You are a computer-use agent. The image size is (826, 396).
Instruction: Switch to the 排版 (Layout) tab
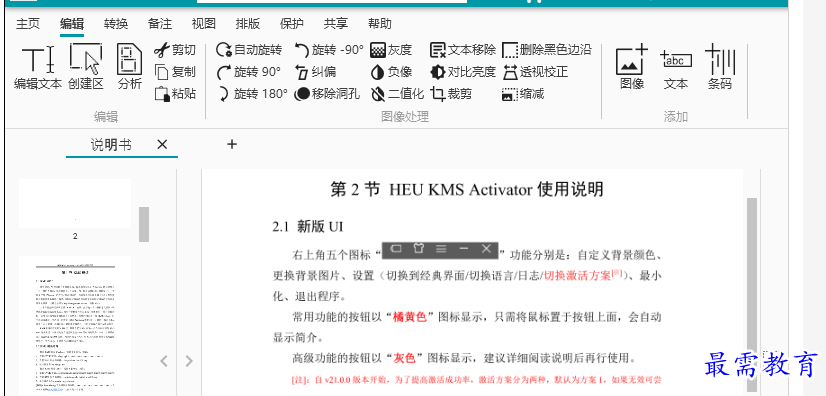coord(248,24)
